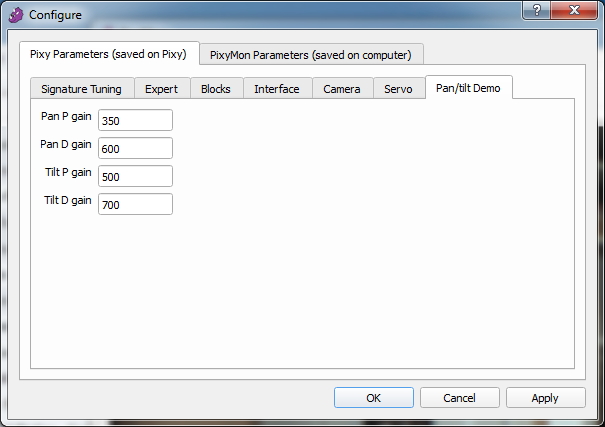Focus the Pan D gain value box
This screenshot has height=427, width=605.
click(x=135, y=148)
